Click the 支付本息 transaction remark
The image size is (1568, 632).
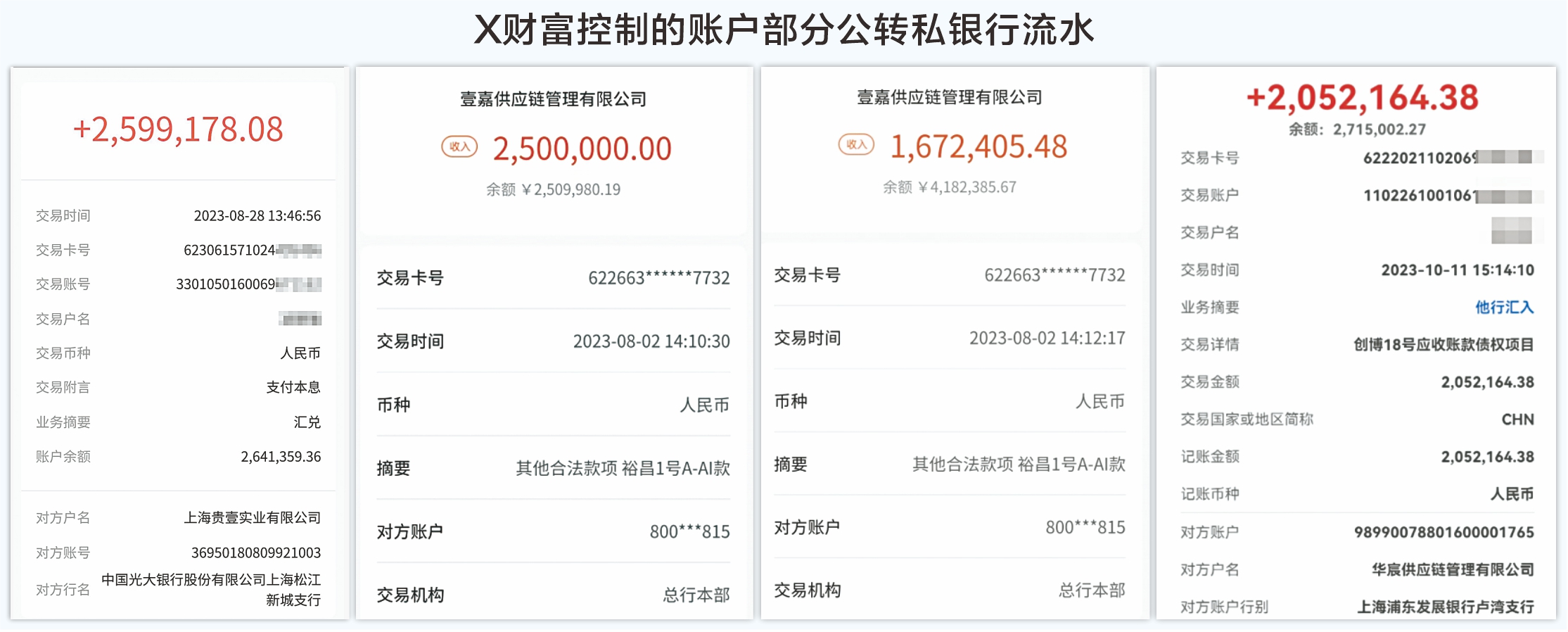point(293,387)
